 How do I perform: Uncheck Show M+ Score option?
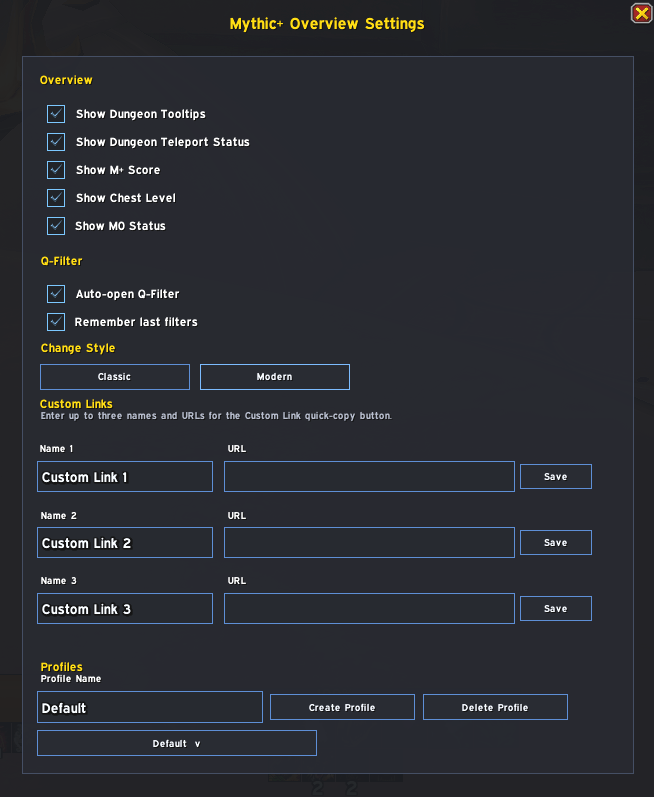pyautogui.click(x=56, y=170)
